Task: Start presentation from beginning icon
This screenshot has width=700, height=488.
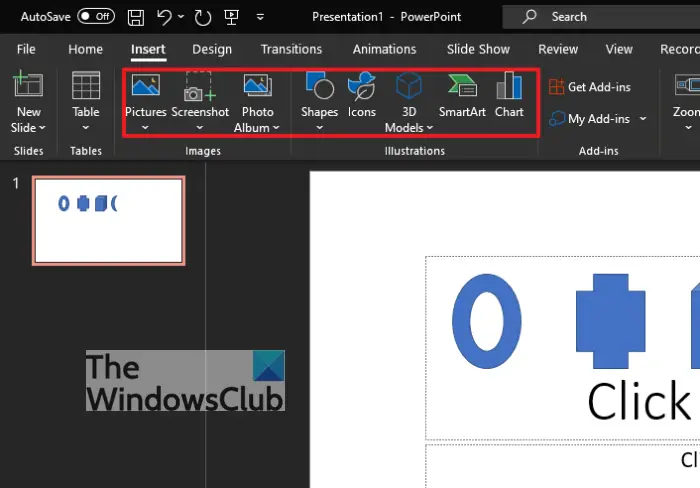Action: pos(231,17)
